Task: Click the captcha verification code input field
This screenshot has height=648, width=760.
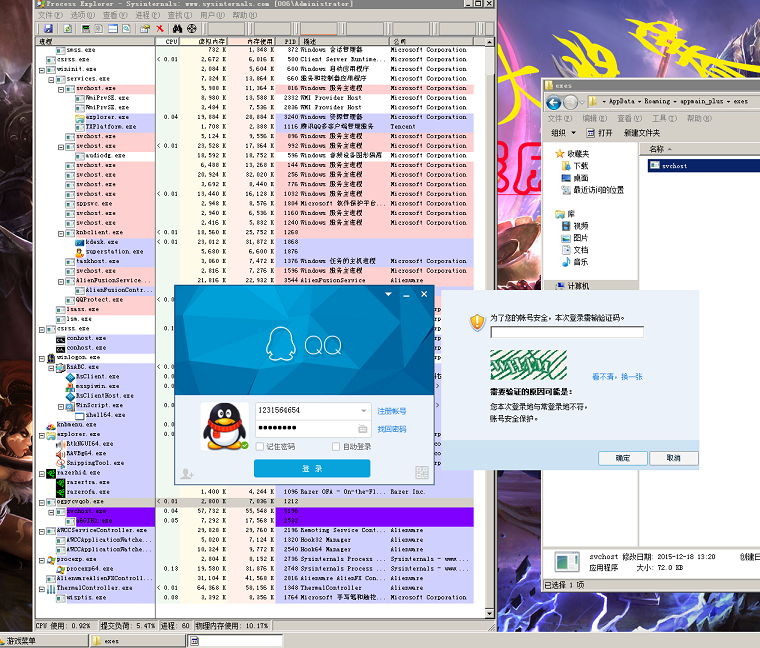Action: [567, 332]
